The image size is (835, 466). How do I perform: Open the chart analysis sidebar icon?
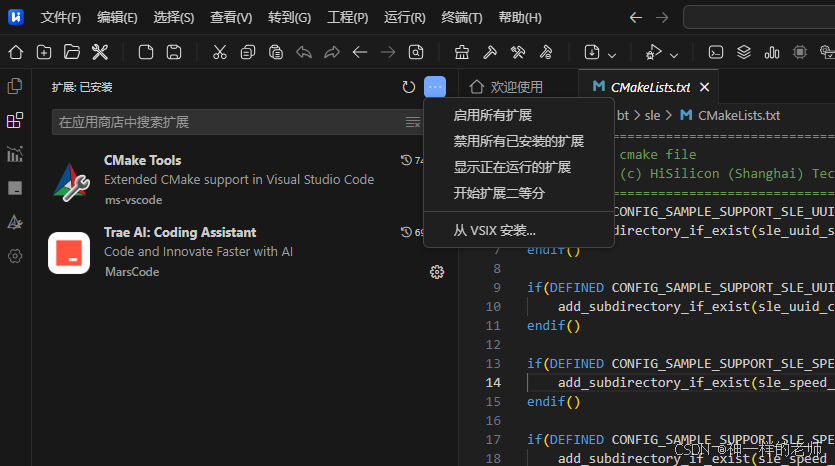pyautogui.click(x=15, y=154)
